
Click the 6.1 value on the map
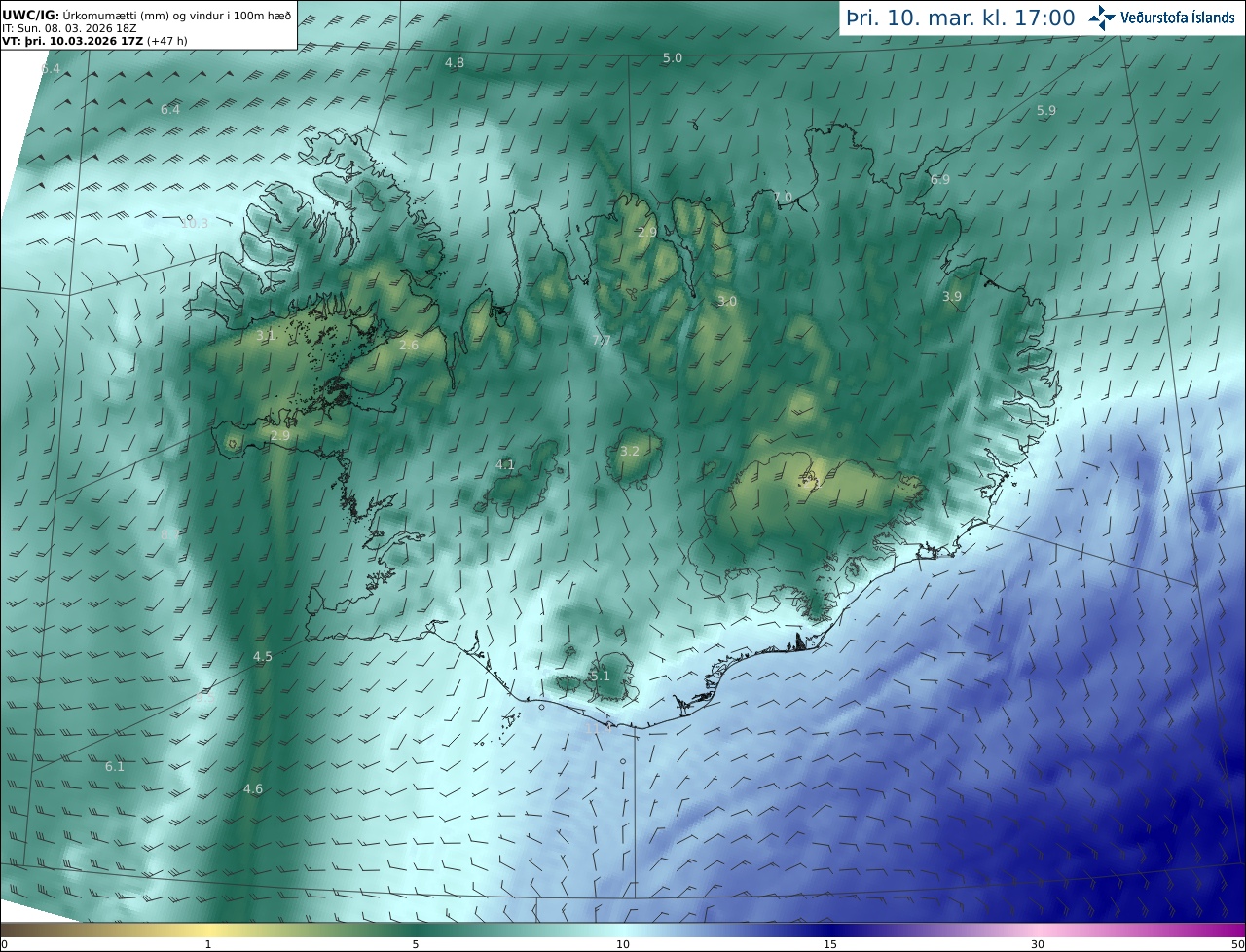(x=115, y=766)
